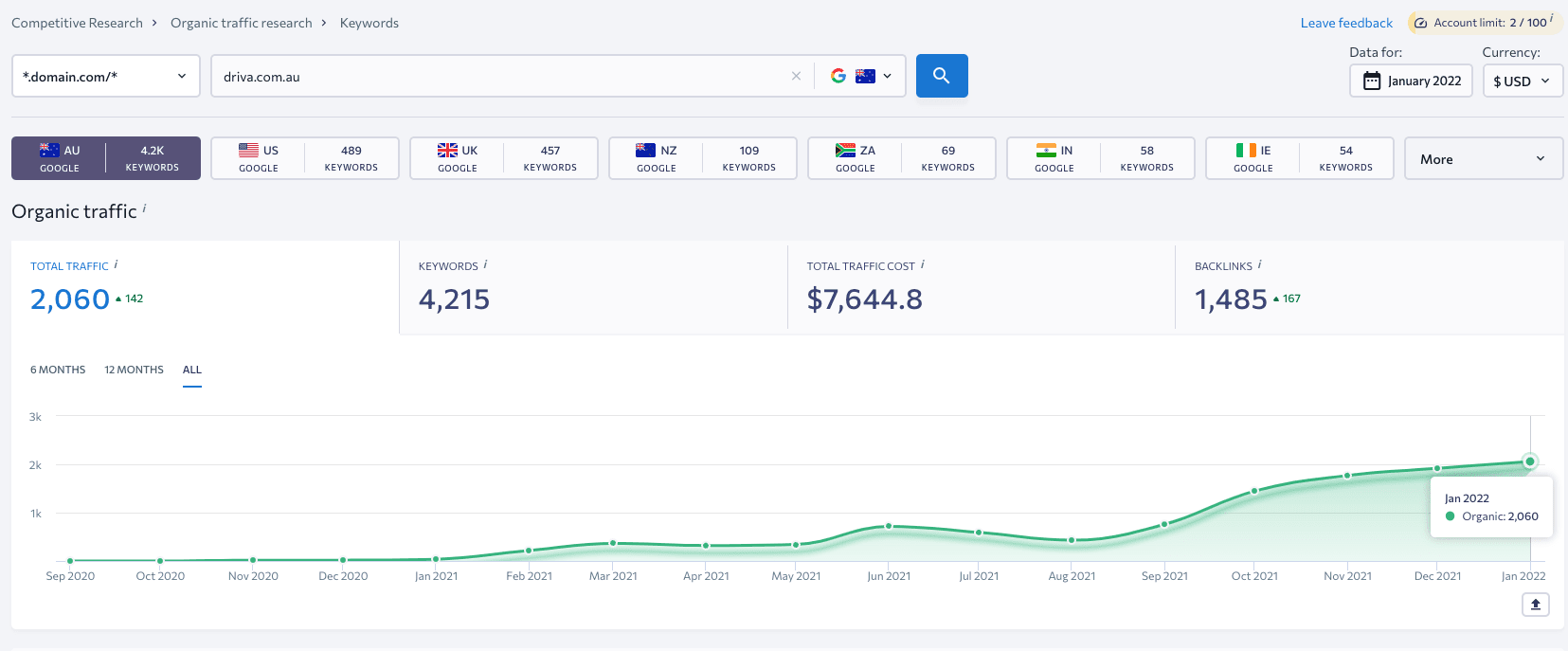
Task: Click the Leave feedback link
Action: 1346,23
